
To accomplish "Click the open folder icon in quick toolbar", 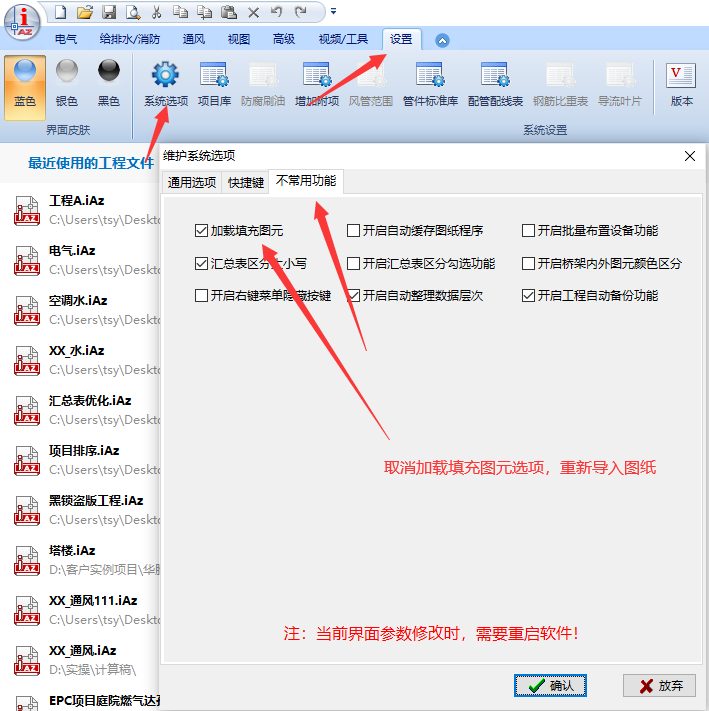I will click(85, 12).
